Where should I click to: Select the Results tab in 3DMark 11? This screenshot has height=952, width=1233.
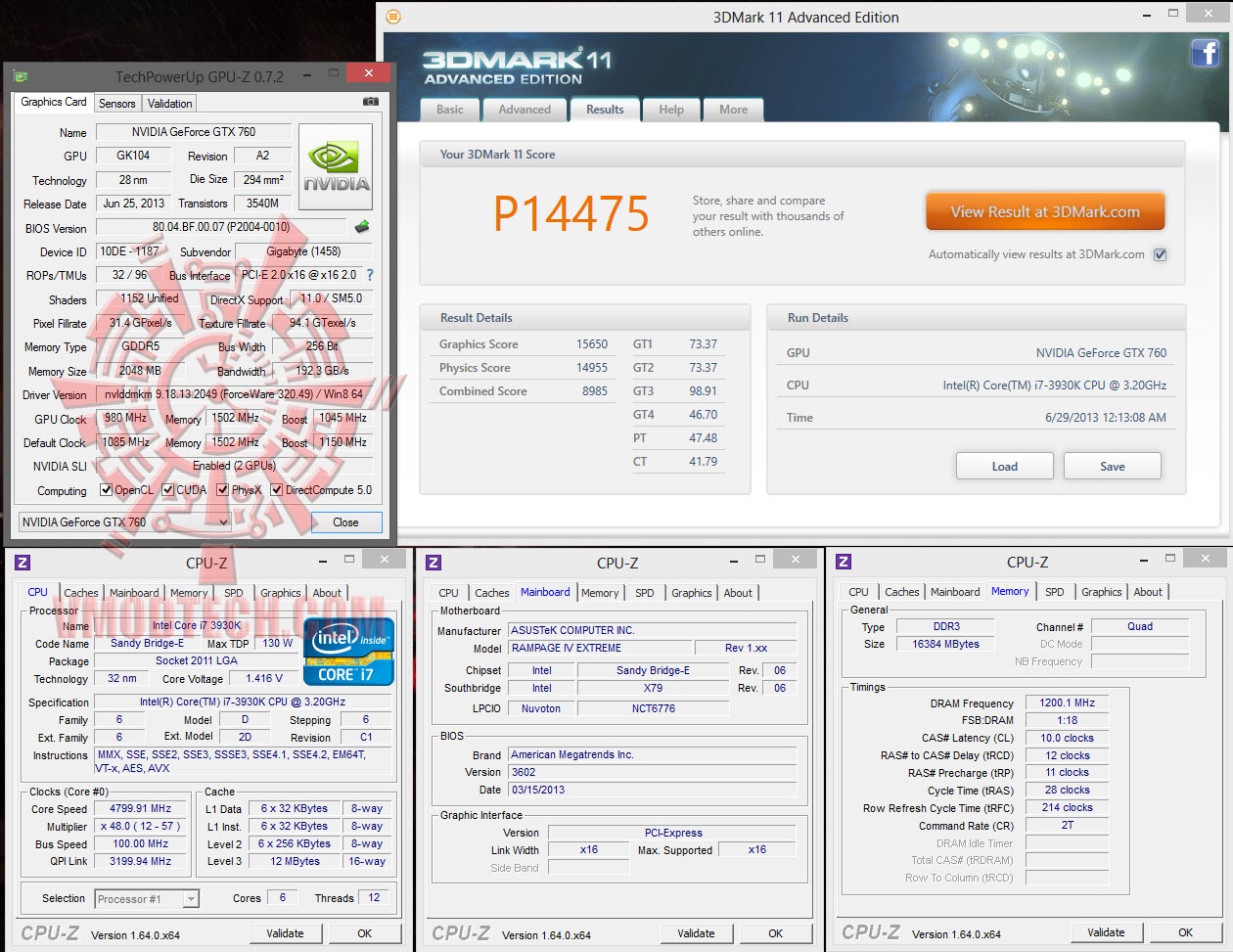(605, 110)
